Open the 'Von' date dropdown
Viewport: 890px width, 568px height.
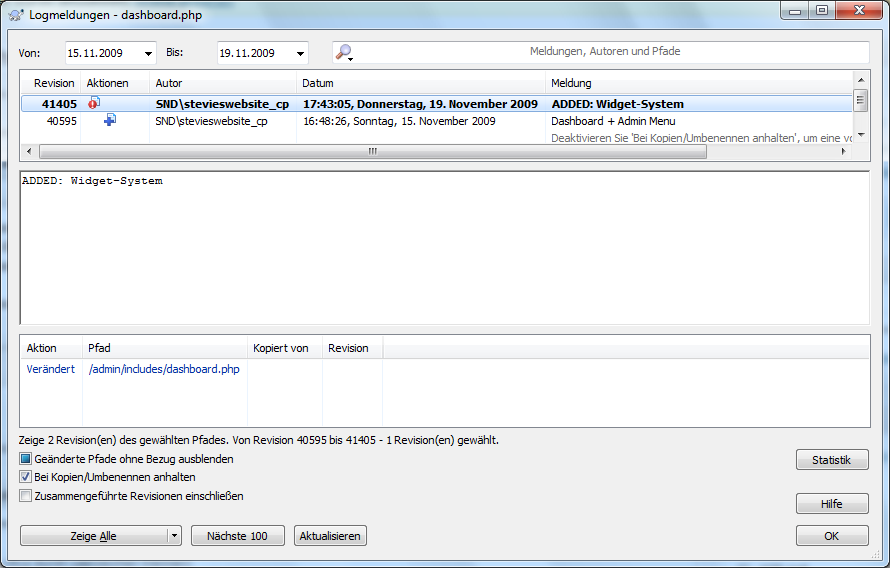tap(149, 53)
